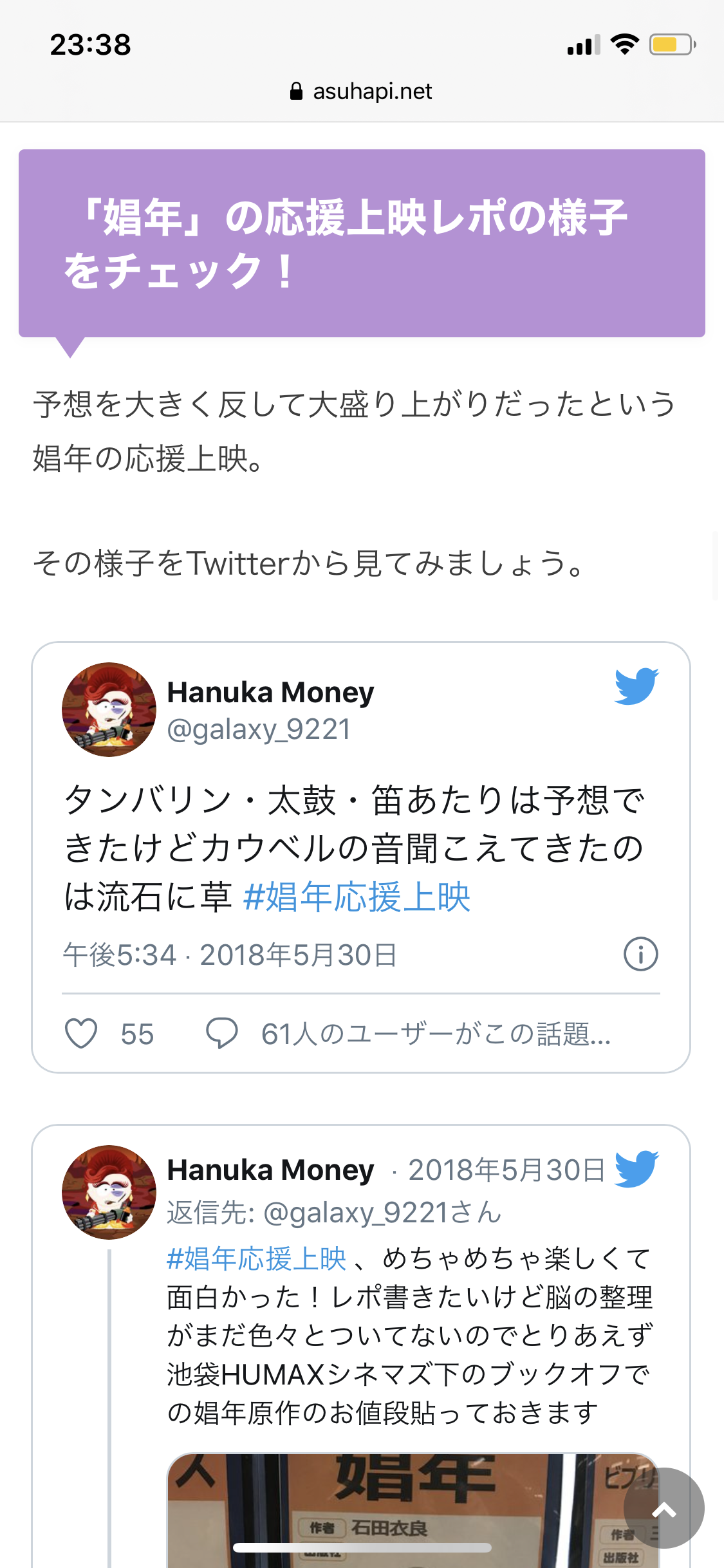Tap the lock icon beside asuhapi.net

tap(296, 91)
